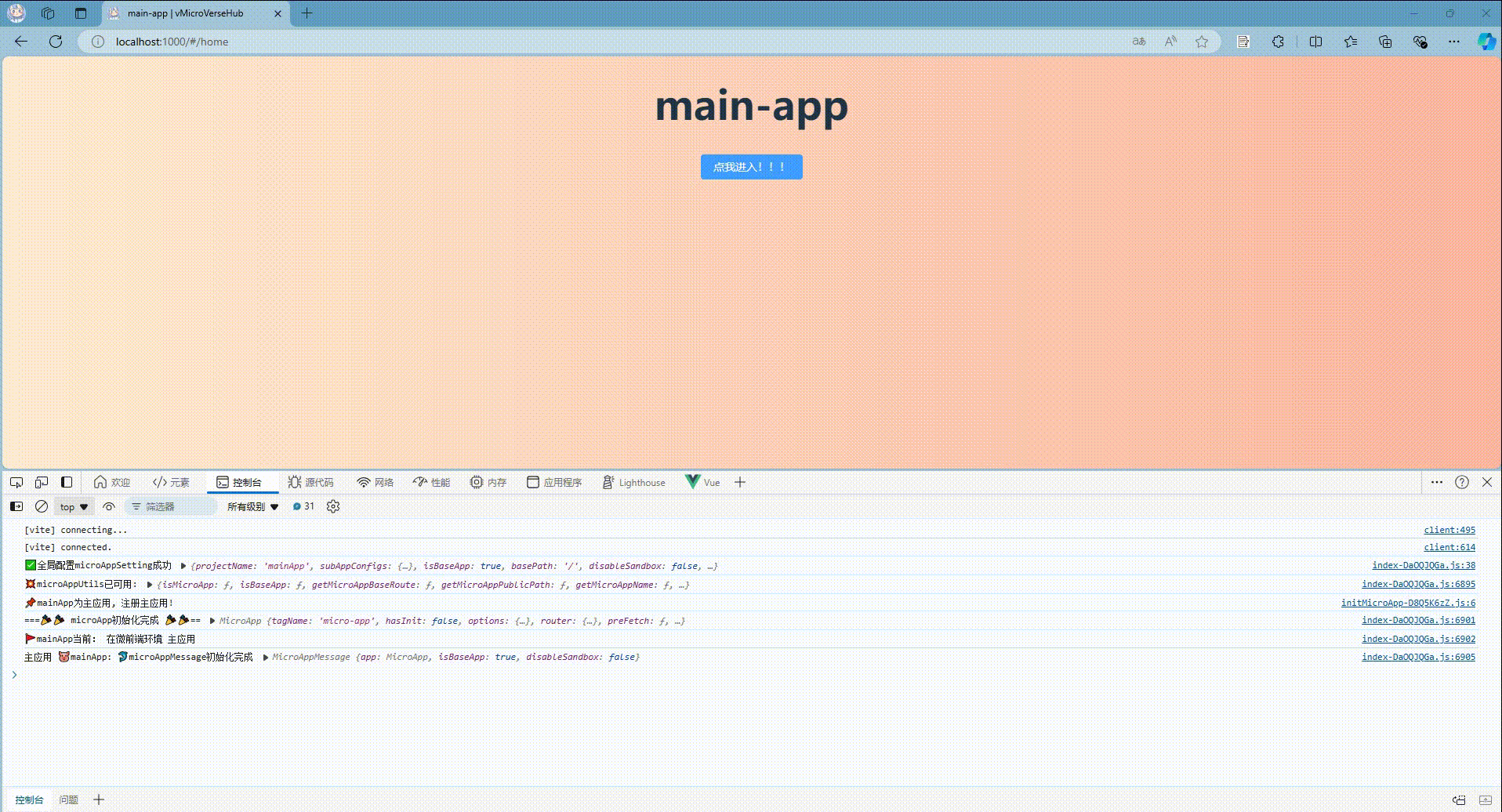
Task: Add more tools to the DevTools tab bar
Action: coord(740,482)
